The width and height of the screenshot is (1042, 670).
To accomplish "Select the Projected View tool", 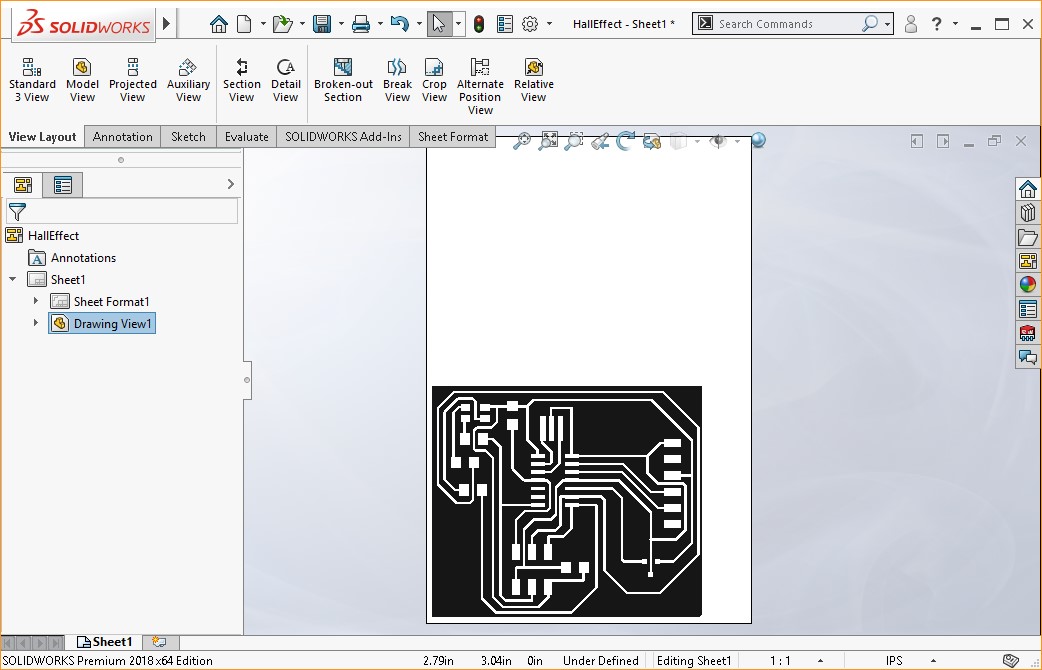I will 133,80.
